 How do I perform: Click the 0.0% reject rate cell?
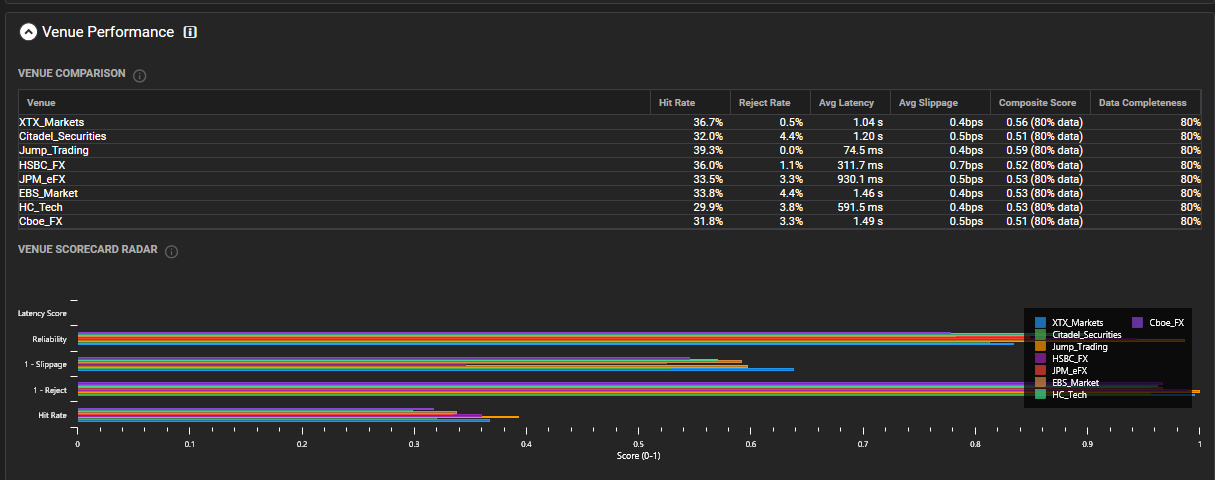(770, 150)
